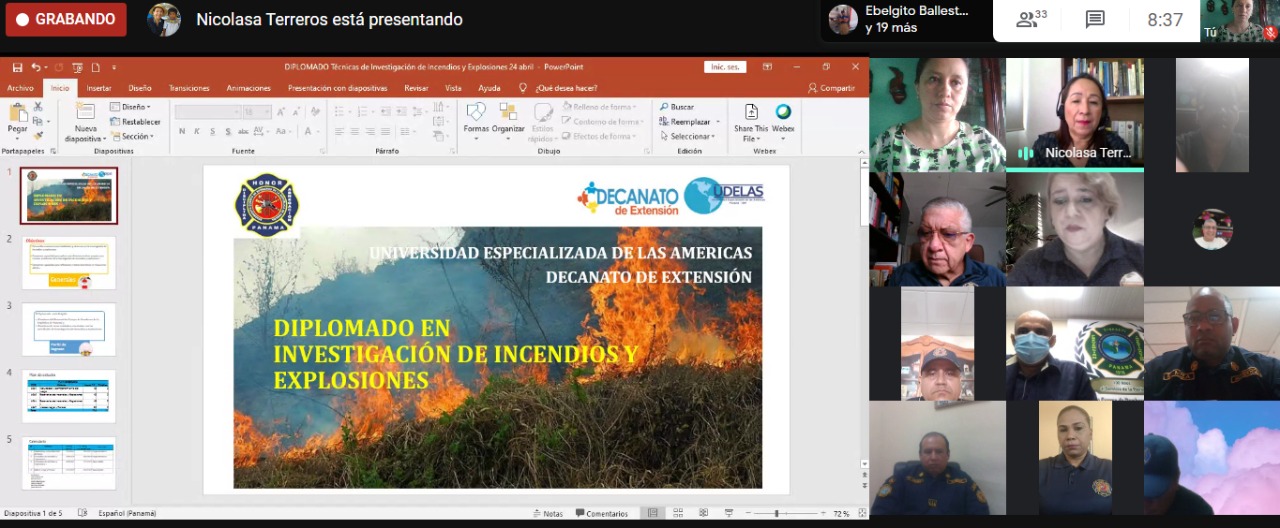Click Español (Panamá) language in status bar
This screenshot has height=528, width=1280.
127,513
